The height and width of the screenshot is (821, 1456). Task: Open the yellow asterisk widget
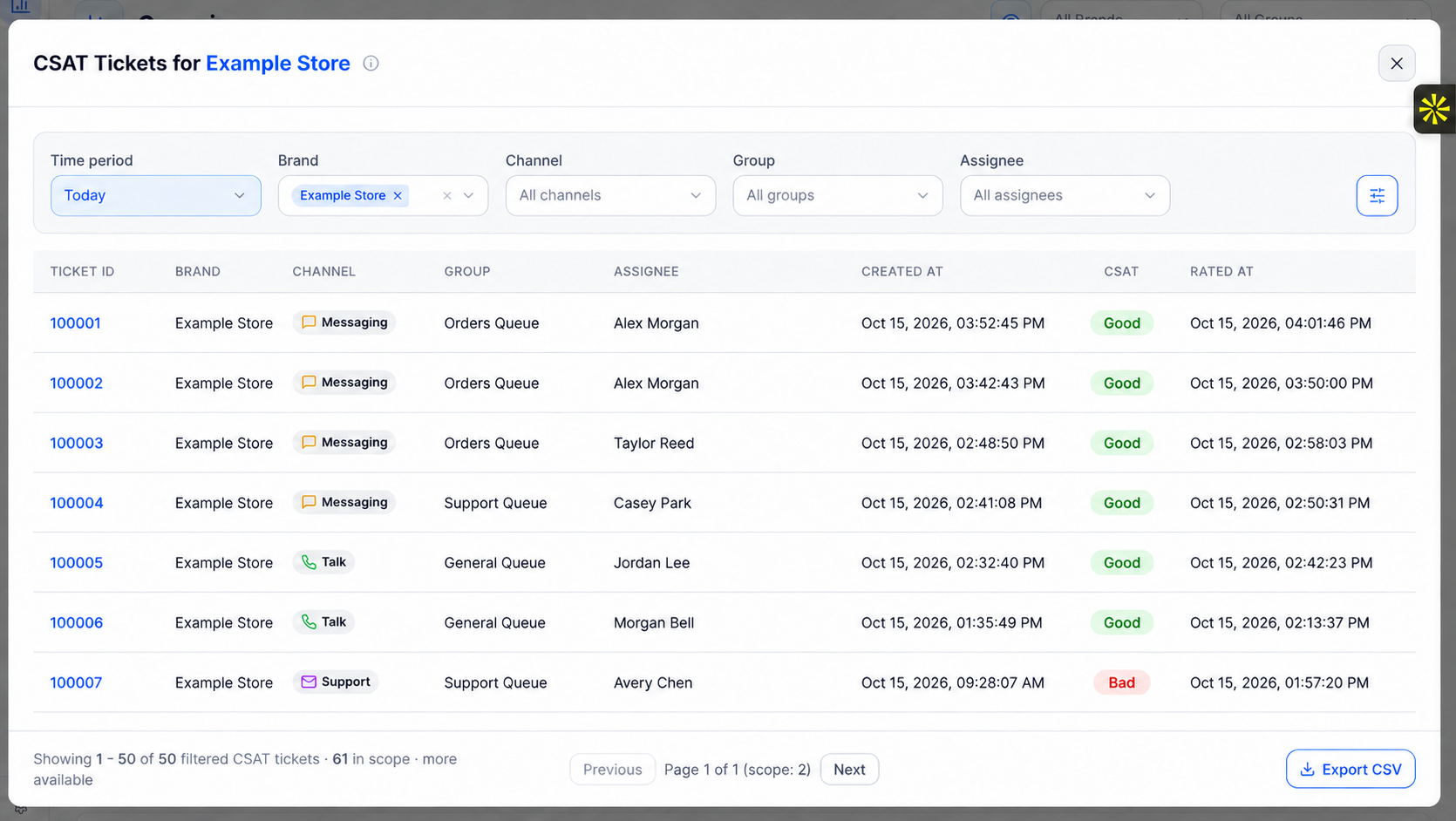point(1434,109)
